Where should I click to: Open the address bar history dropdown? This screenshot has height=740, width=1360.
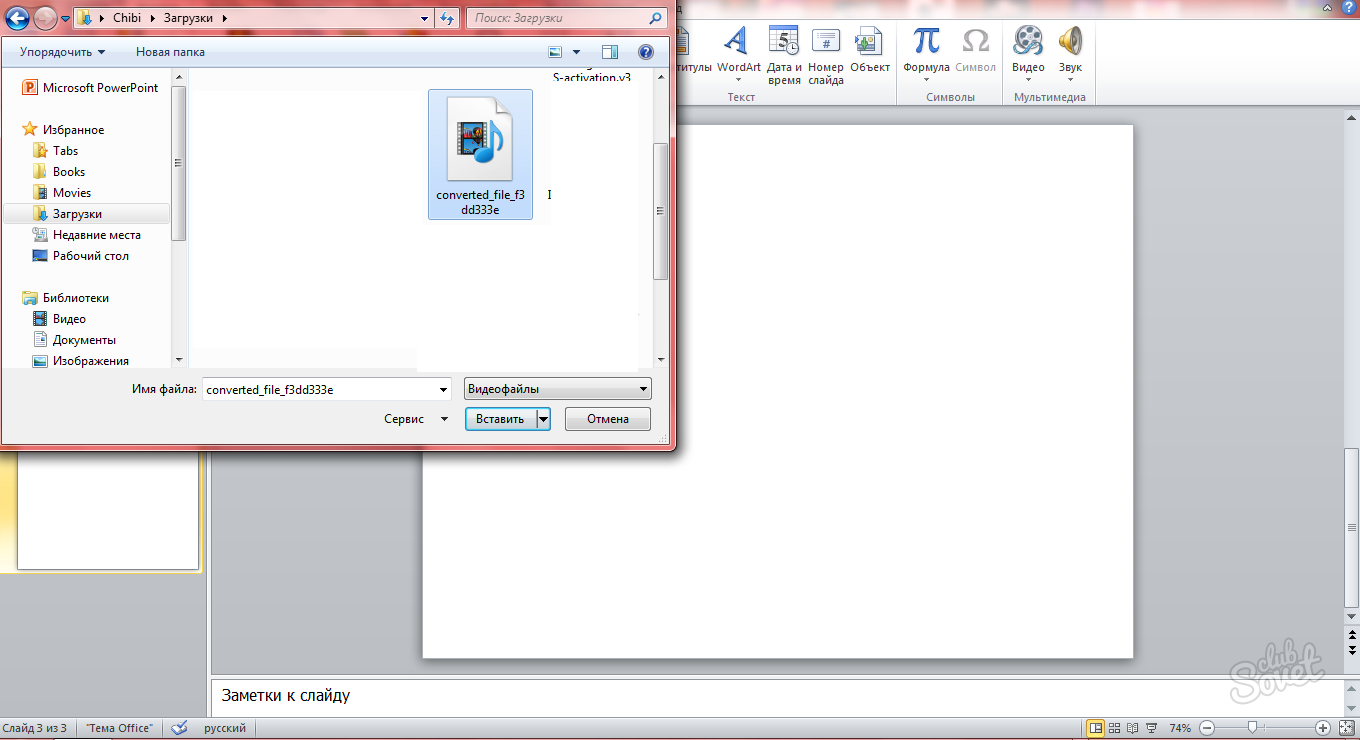(425, 18)
